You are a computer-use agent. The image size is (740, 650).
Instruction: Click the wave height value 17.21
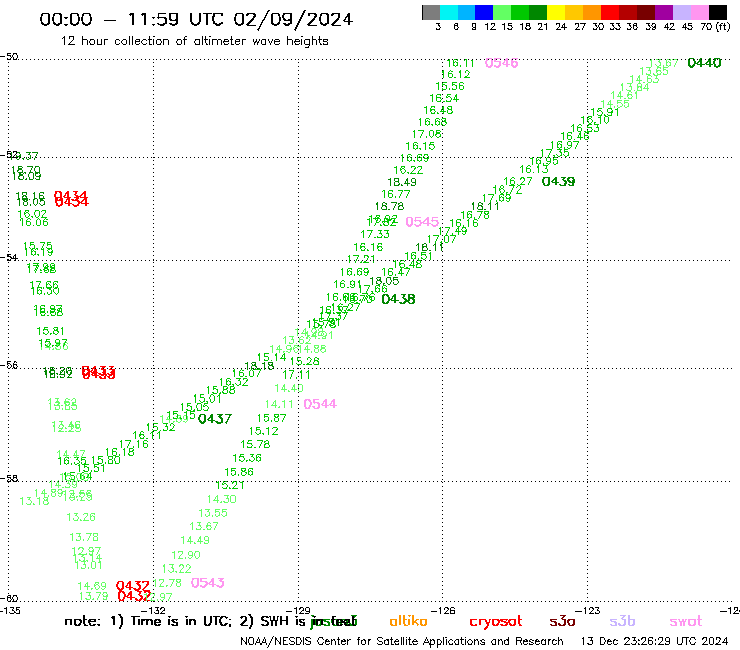pyautogui.click(x=361, y=260)
